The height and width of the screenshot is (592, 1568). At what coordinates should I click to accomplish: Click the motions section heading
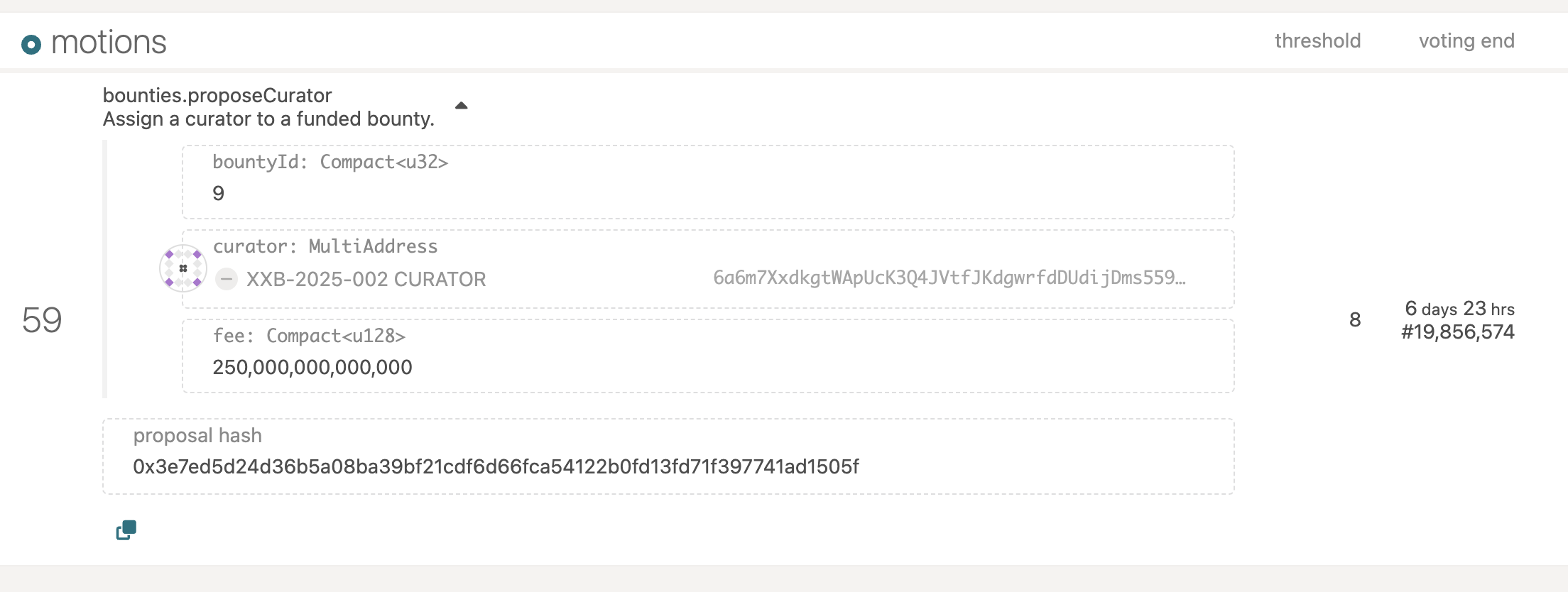coord(109,43)
